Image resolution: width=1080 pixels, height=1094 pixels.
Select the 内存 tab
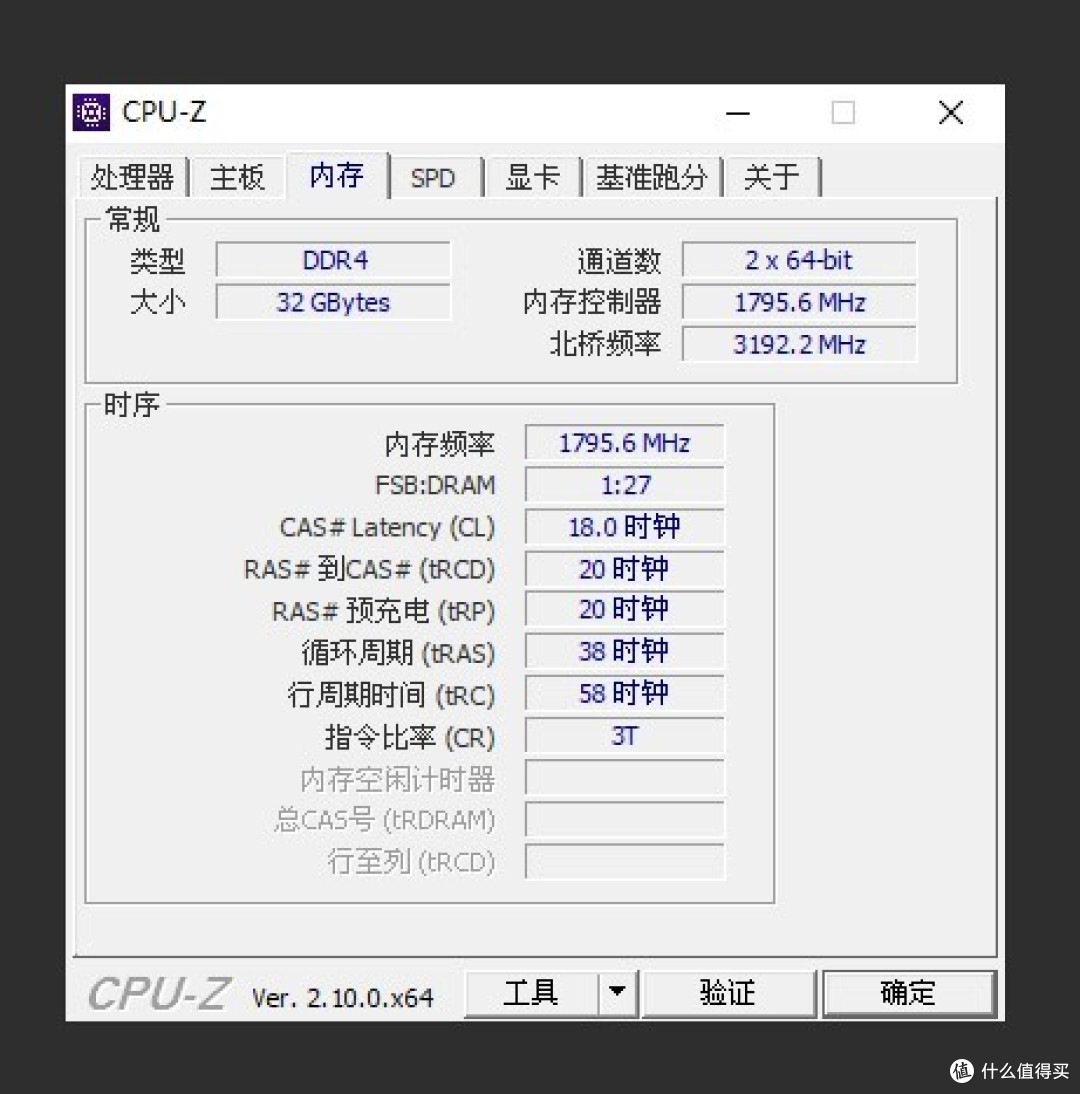[x=337, y=175]
